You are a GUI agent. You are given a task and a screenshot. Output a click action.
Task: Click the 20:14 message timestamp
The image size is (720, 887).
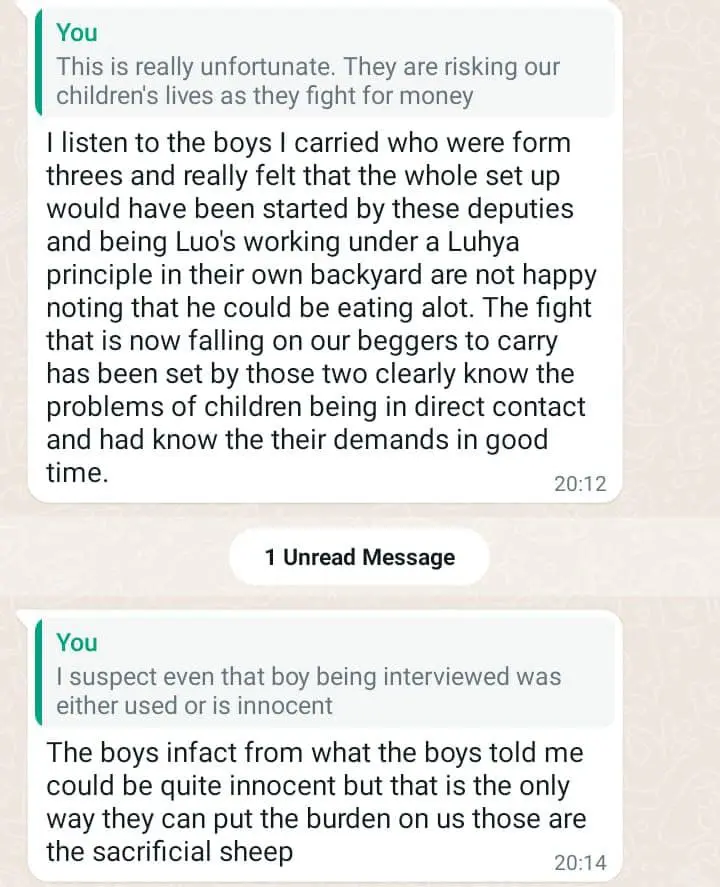coord(580,862)
